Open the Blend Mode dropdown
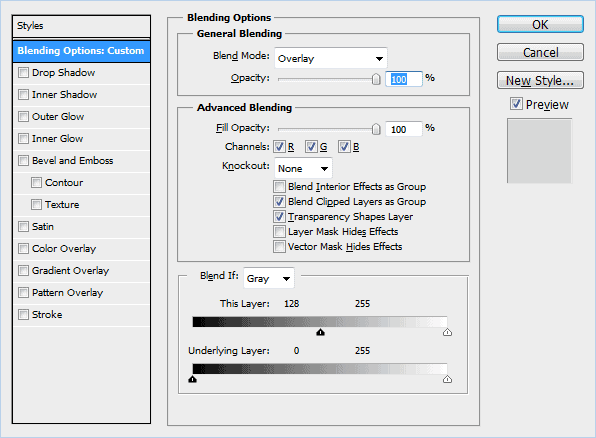This screenshot has width=596, height=438. pyautogui.click(x=331, y=58)
